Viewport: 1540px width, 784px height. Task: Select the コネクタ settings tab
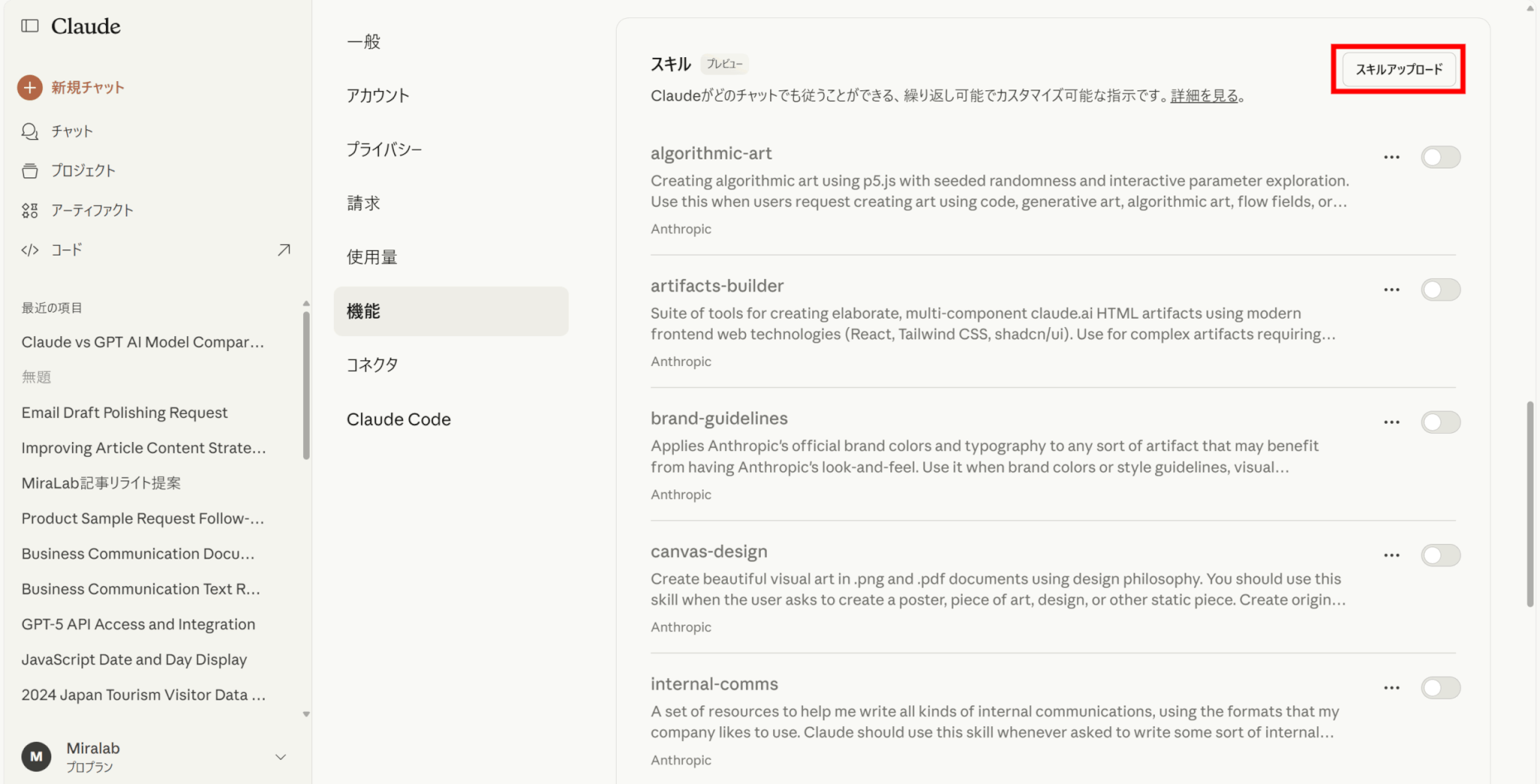pos(372,365)
